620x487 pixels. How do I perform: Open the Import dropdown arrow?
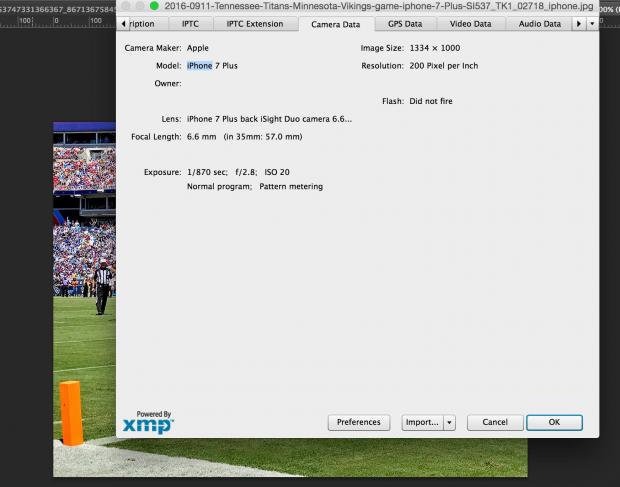(449, 423)
